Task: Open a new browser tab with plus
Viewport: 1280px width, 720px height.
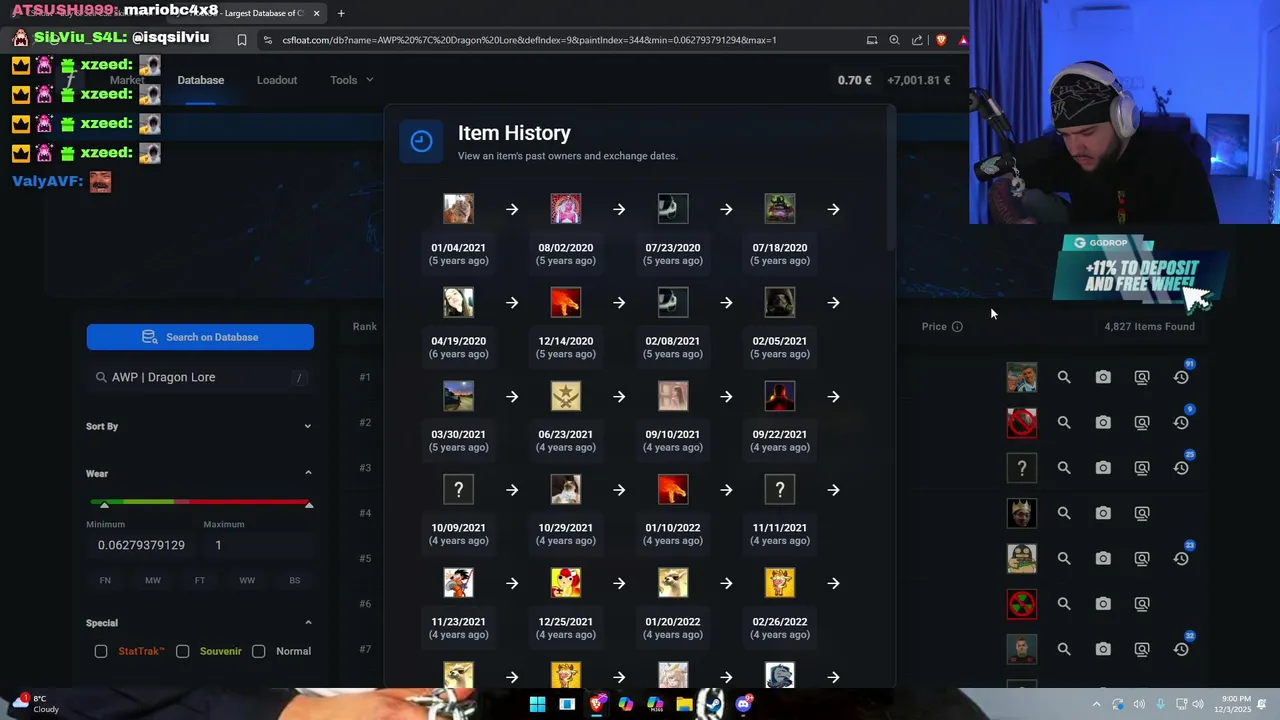Action: point(341,13)
